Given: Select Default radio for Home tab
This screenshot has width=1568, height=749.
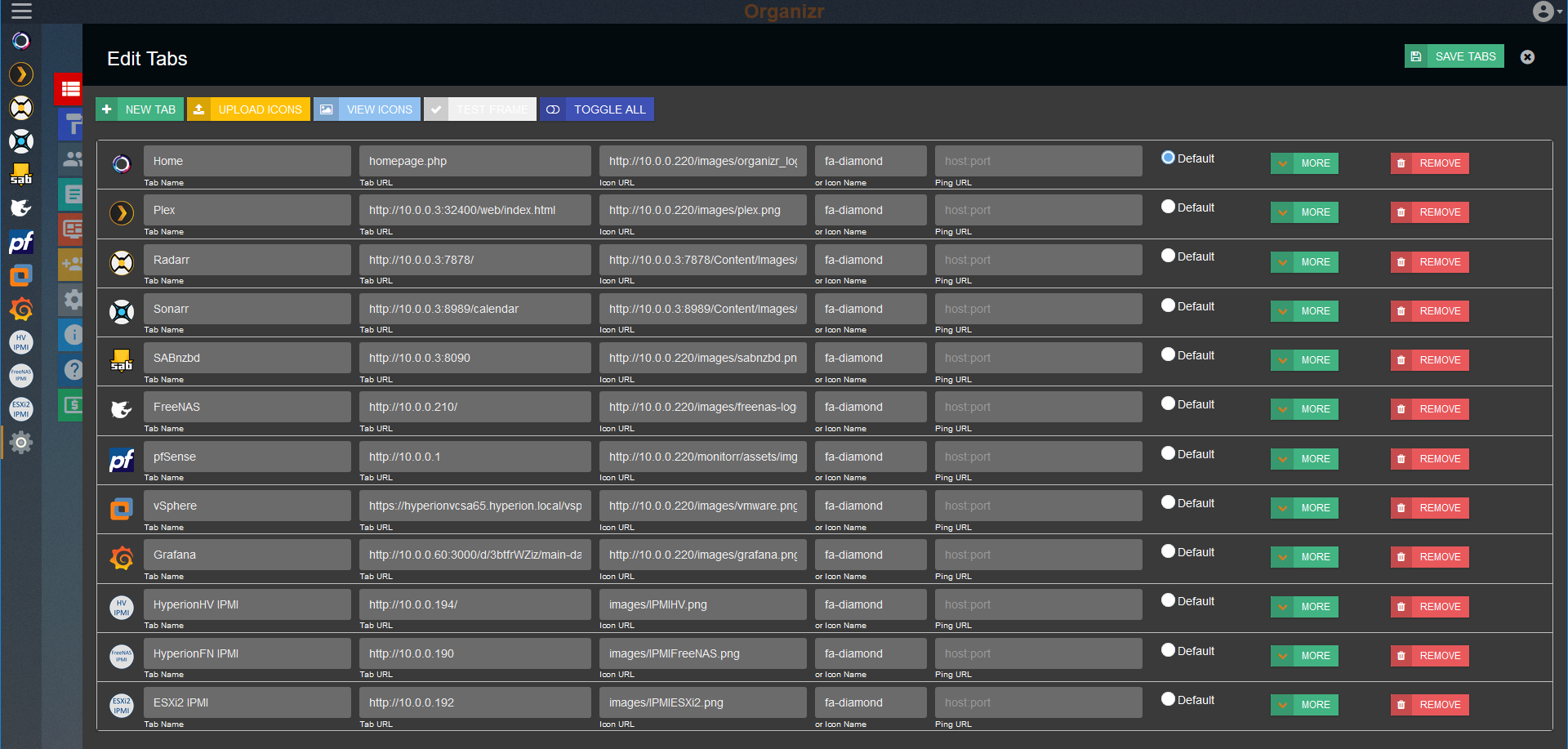Looking at the screenshot, I should click(1168, 158).
